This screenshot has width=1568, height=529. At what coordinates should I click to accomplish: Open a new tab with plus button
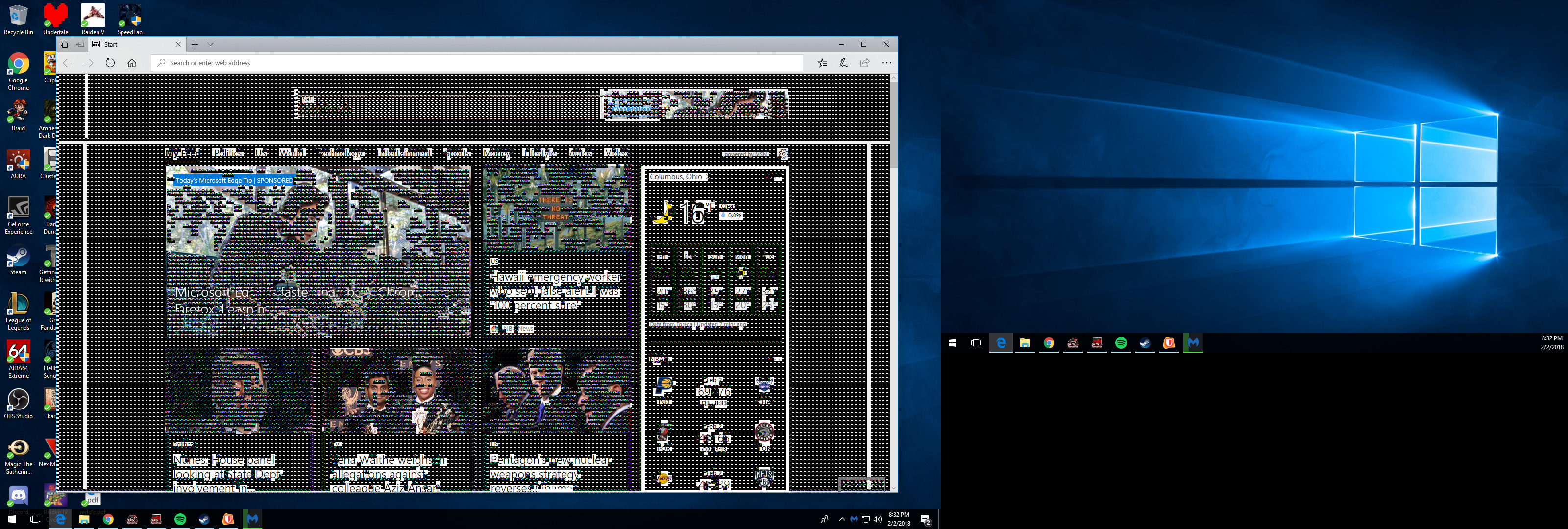[x=195, y=45]
